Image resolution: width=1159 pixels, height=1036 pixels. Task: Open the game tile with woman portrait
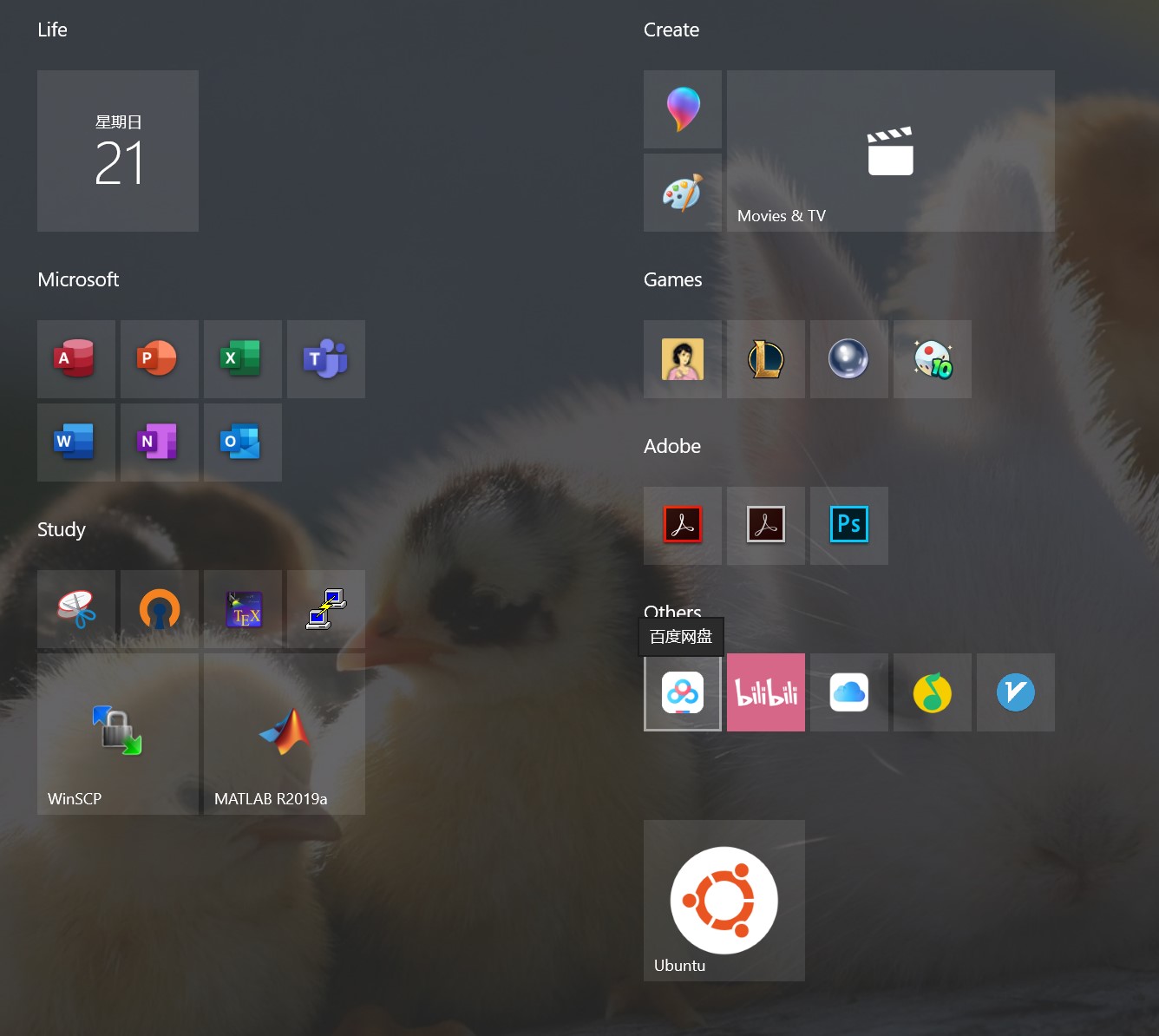click(x=683, y=359)
